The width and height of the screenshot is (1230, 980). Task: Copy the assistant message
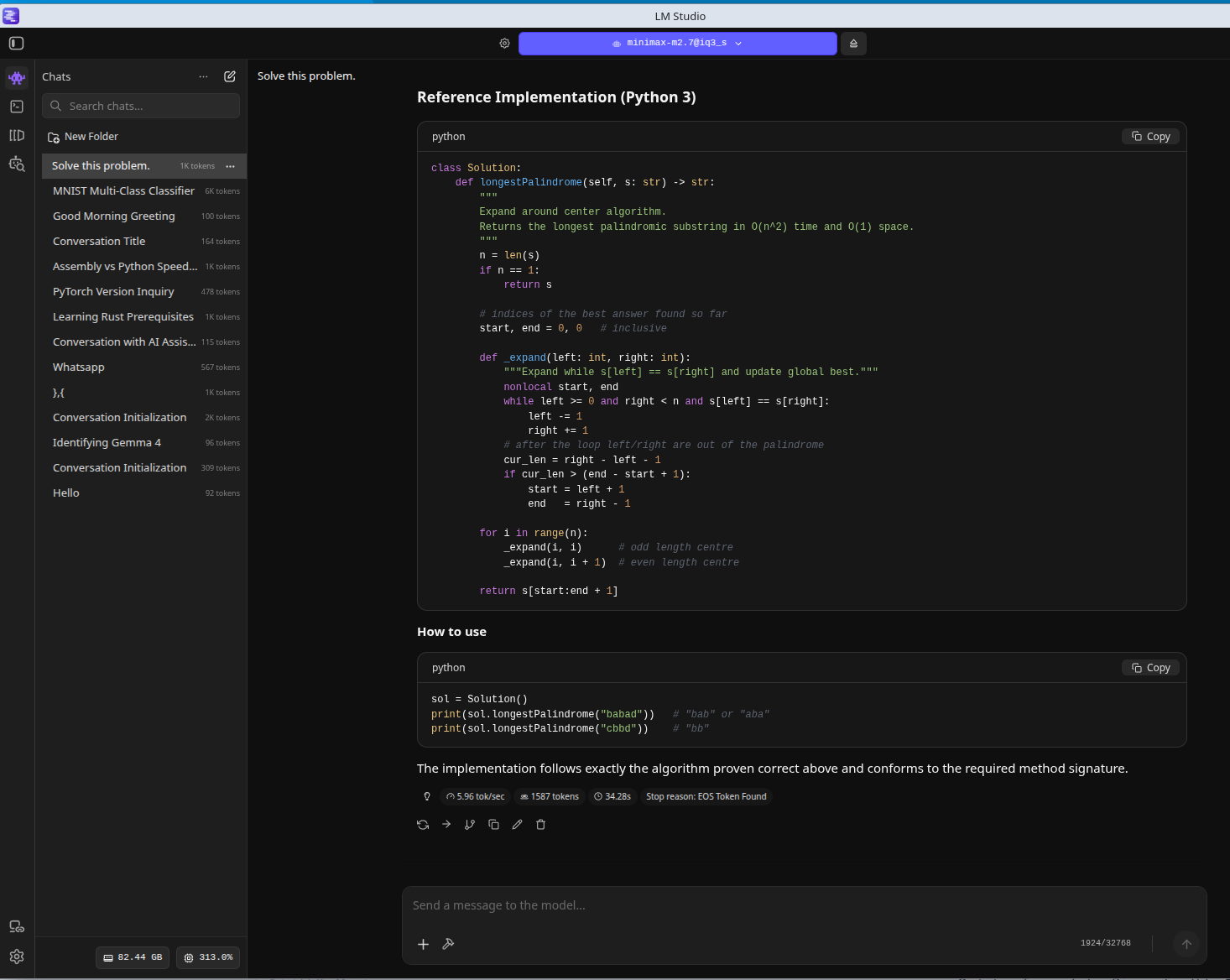click(493, 825)
